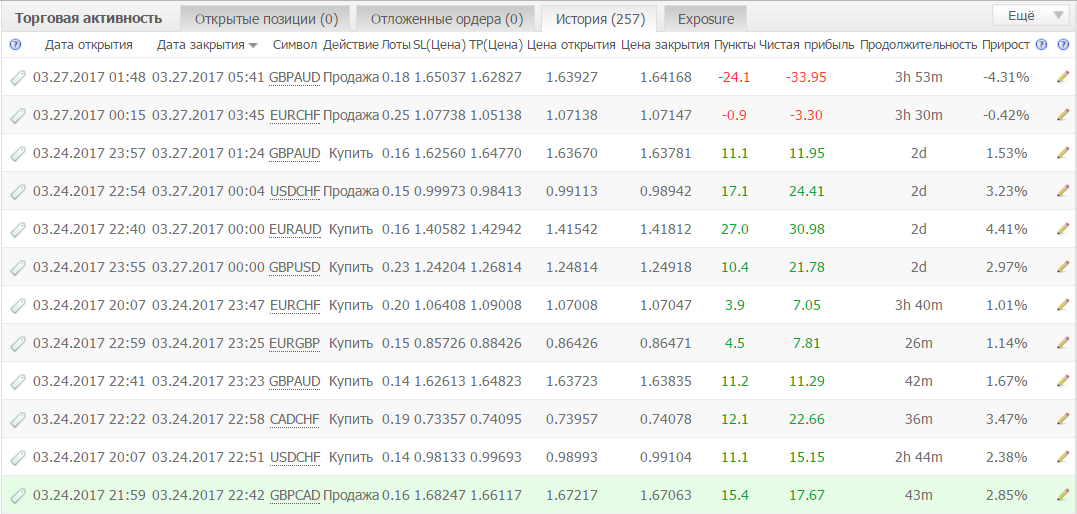Open USDCHF symbol link closed 03.27.2017 00:04
1077x514 pixels.
coord(295,191)
